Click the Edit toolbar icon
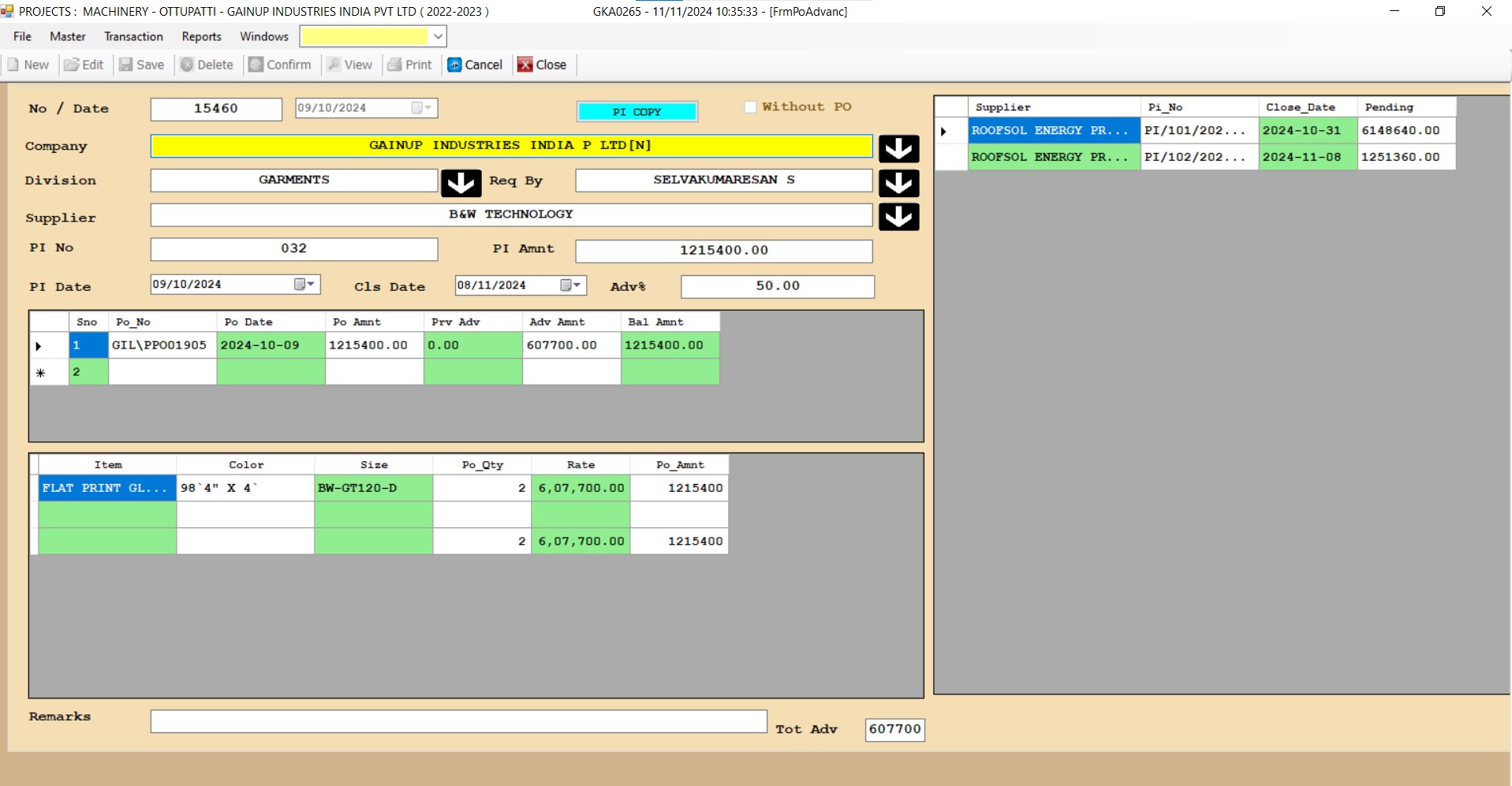Screen dimensions: 1512x786 [x=72, y=65]
